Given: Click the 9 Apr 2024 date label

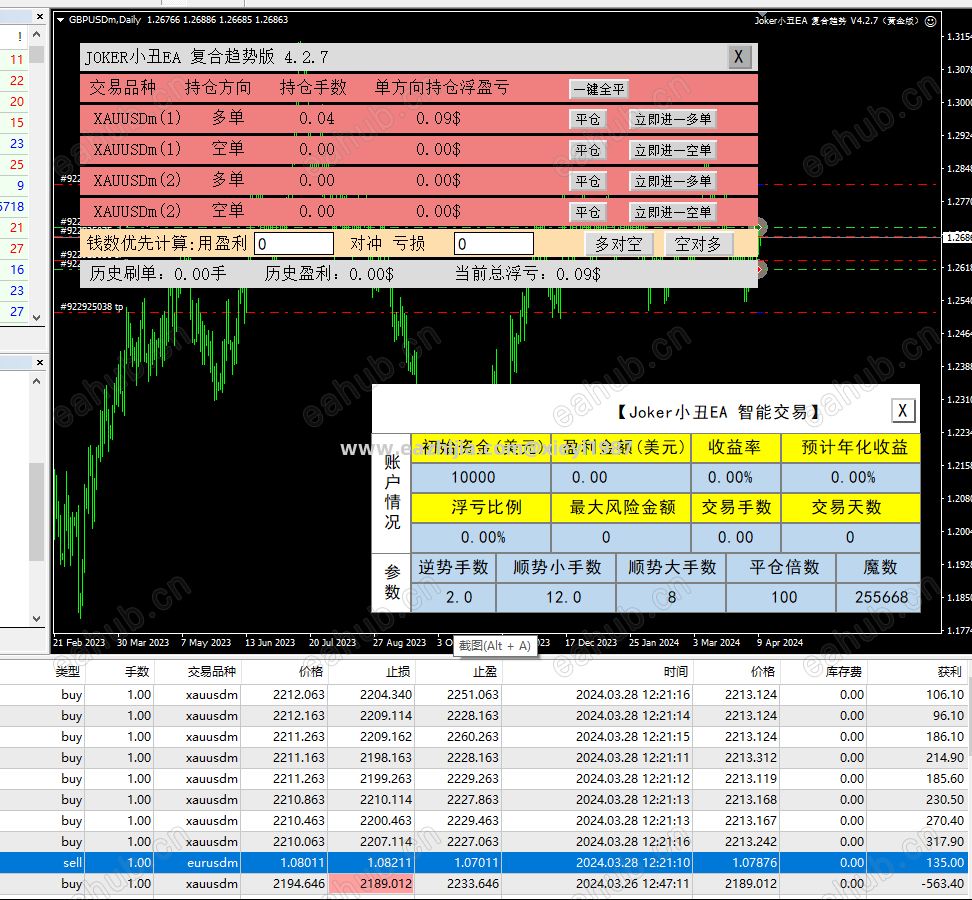Looking at the screenshot, I should point(779,642).
